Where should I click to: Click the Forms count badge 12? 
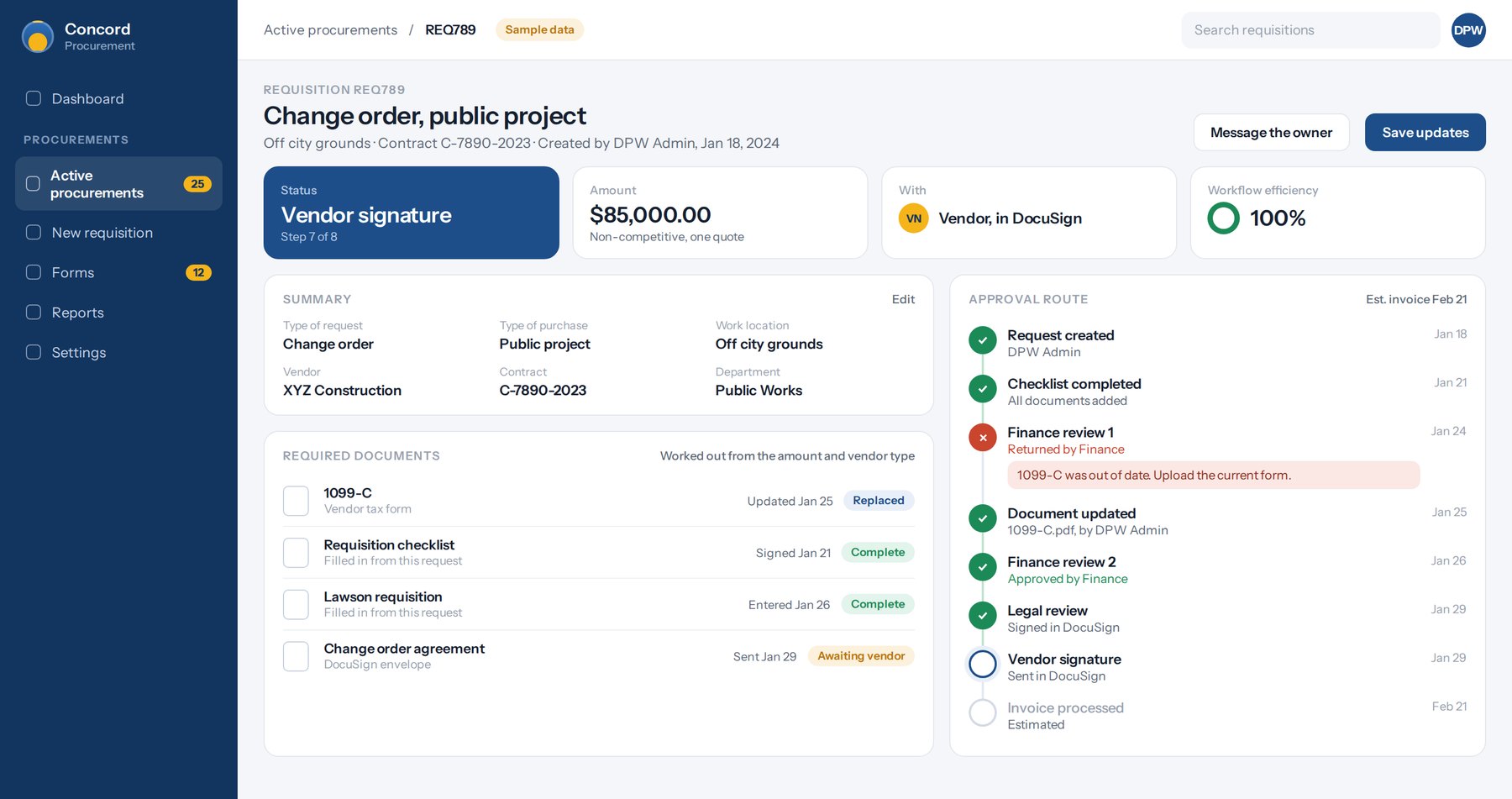coord(198,272)
